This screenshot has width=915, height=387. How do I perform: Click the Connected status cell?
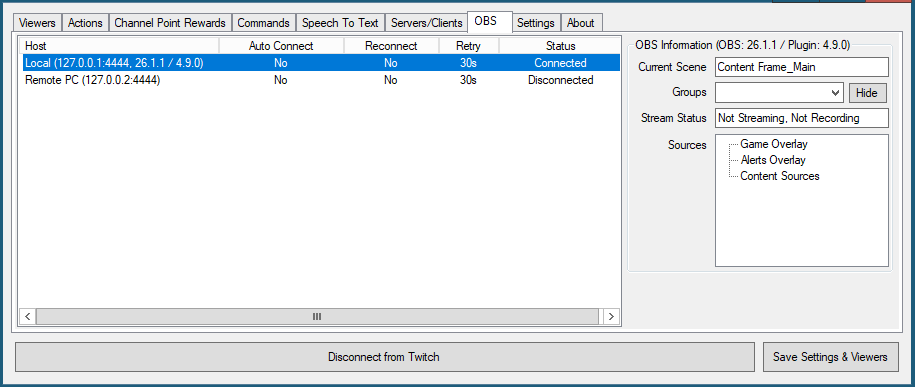coord(560,63)
